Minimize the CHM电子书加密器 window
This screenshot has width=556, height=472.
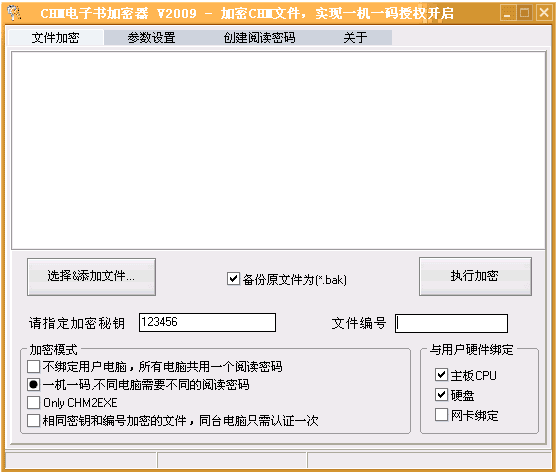(508, 13)
